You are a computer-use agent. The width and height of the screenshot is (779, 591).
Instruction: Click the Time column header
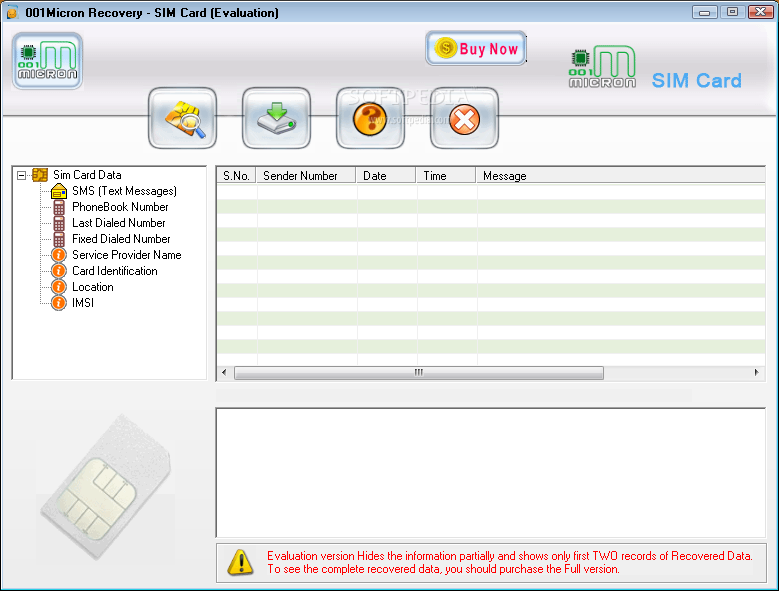coord(446,176)
